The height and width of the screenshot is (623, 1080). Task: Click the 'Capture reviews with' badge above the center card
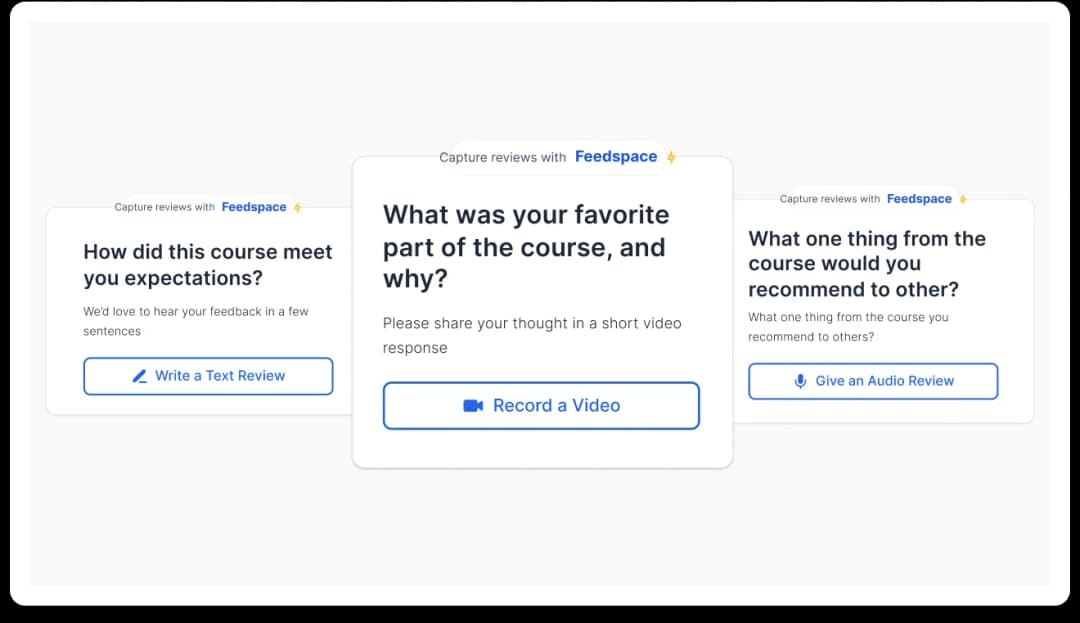pyautogui.click(x=505, y=157)
